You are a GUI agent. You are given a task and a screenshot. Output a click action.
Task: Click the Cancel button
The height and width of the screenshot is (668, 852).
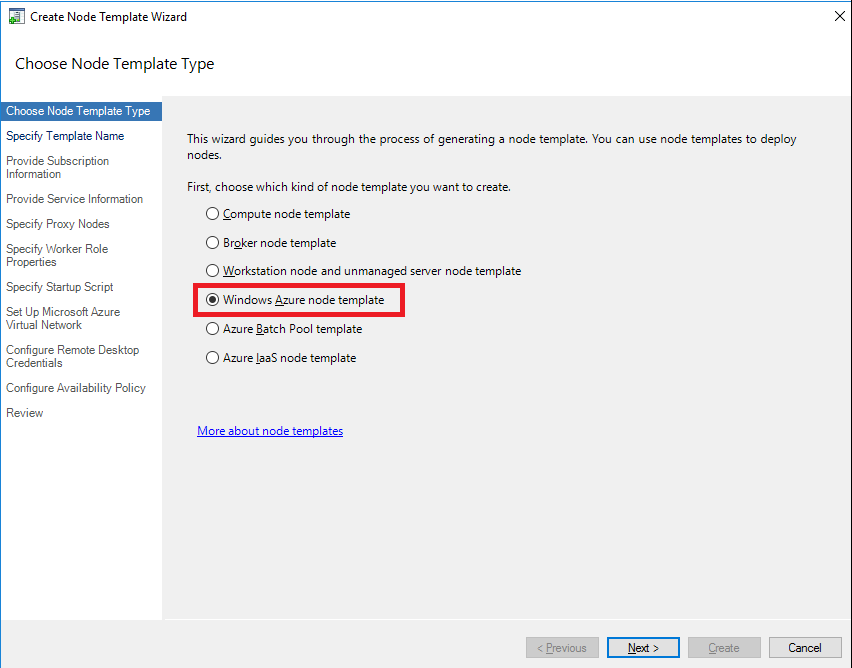click(805, 647)
